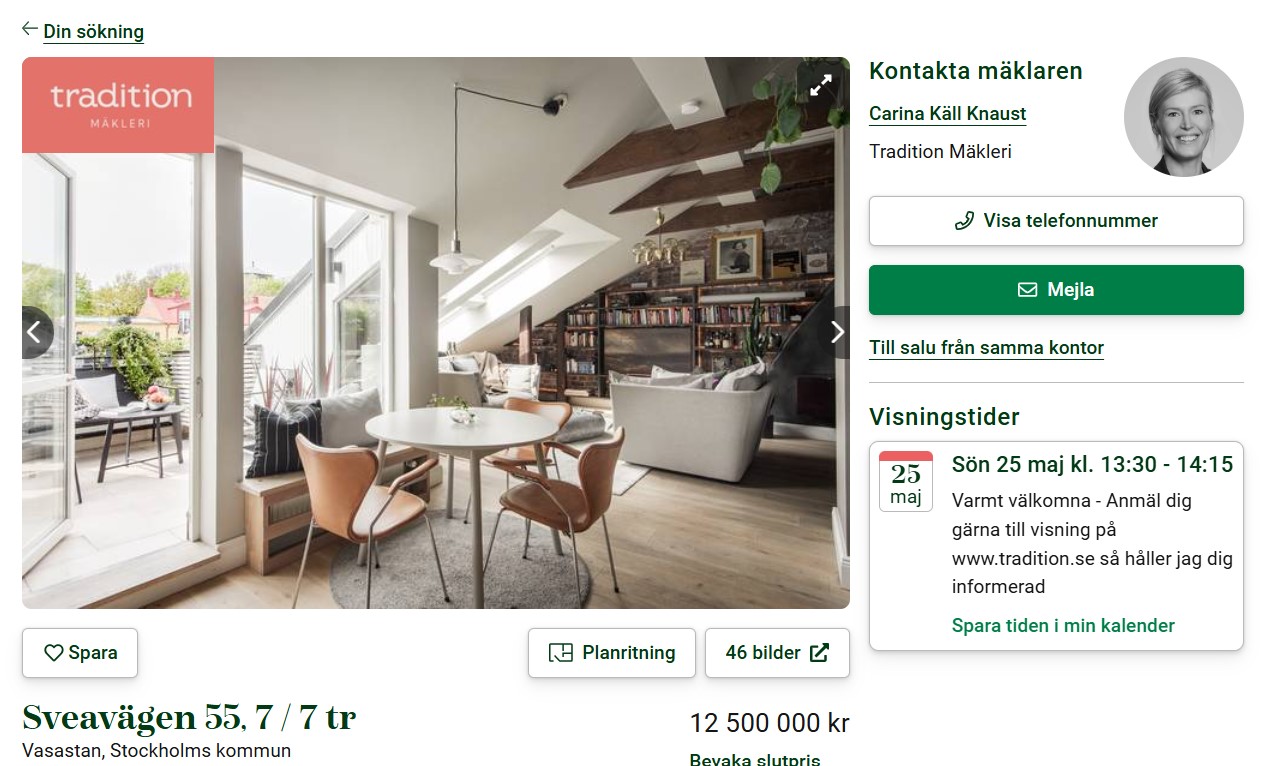This screenshot has height=766, width=1276.
Task: Save viewing time to my calendar
Action: (1063, 626)
